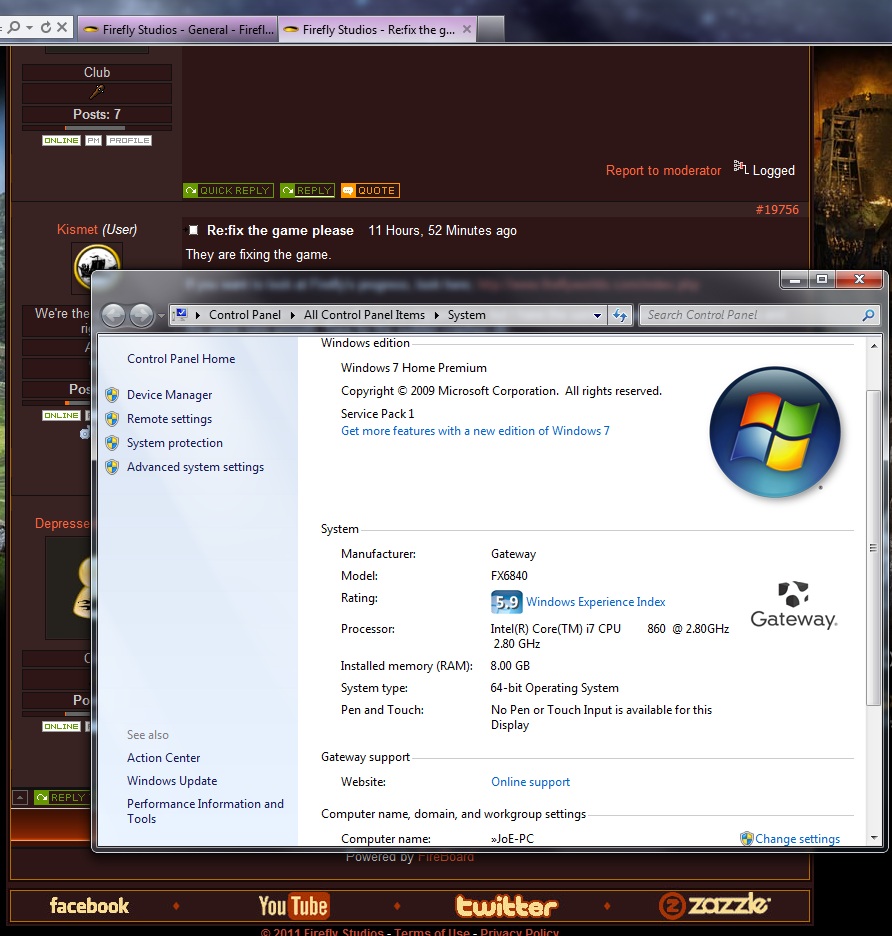Click the Club rank weapon icon

(x=97, y=91)
